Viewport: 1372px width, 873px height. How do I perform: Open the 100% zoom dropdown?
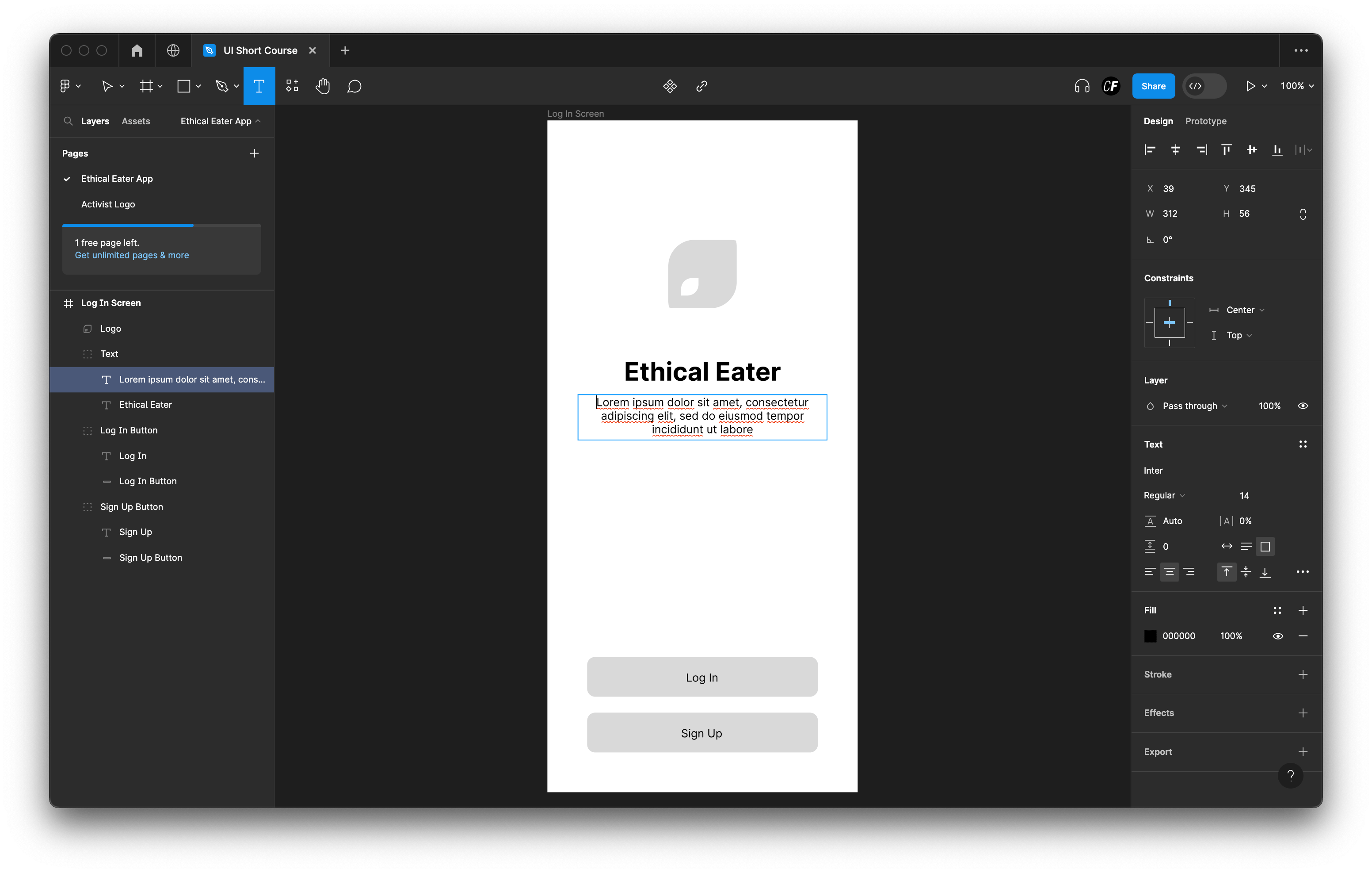1297,86
